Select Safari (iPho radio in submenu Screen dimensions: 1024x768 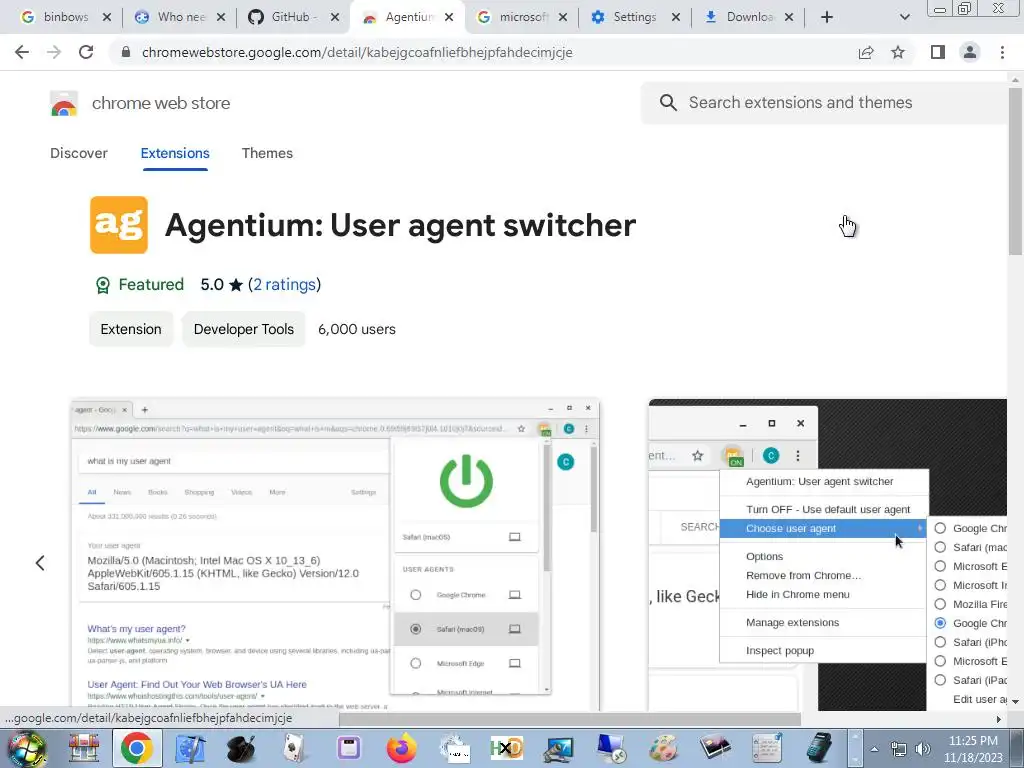pyautogui.click(x=940, y=642)
